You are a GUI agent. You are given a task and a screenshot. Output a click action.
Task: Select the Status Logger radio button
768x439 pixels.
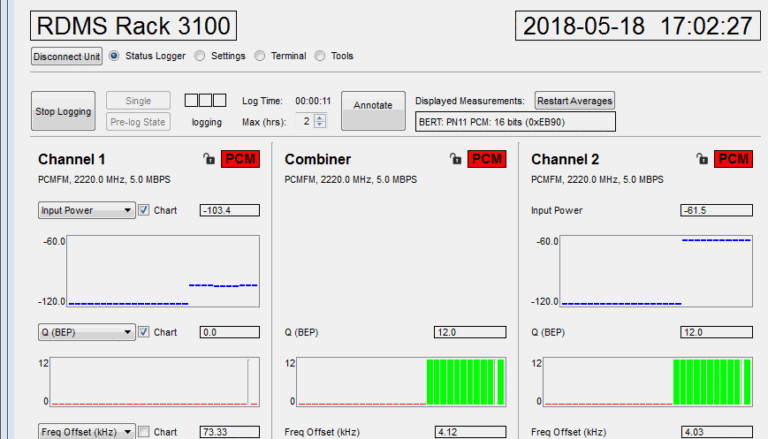[x=114, y=56]
